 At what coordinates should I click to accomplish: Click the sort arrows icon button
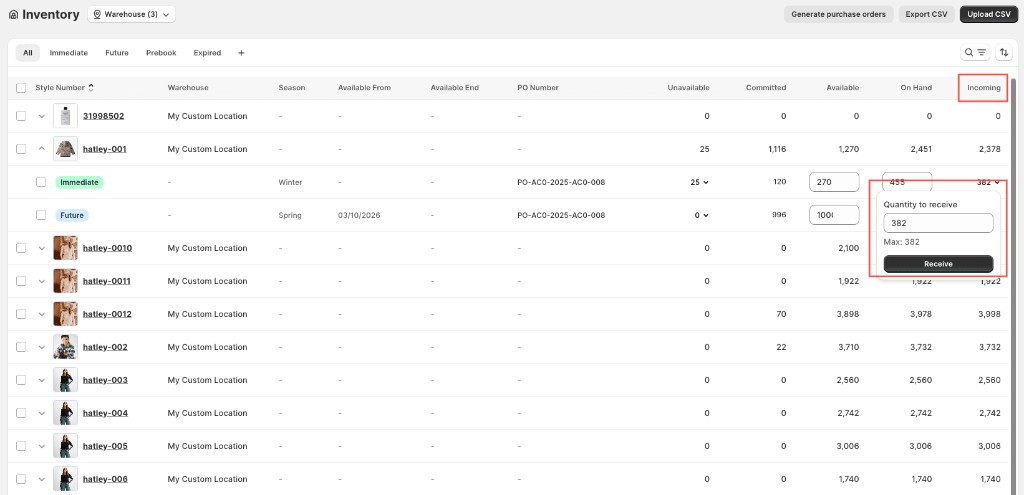(1004, 52)
